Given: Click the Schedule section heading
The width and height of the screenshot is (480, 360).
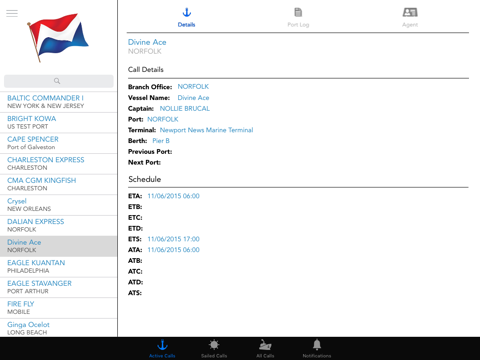Looking at the screenshot, I should point(145,179).
